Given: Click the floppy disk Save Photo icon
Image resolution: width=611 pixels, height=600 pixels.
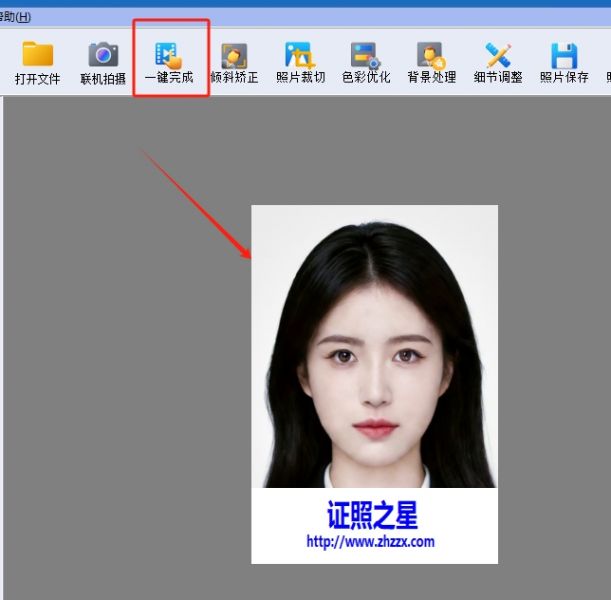Looking at the screenshot, I should 564,54.
